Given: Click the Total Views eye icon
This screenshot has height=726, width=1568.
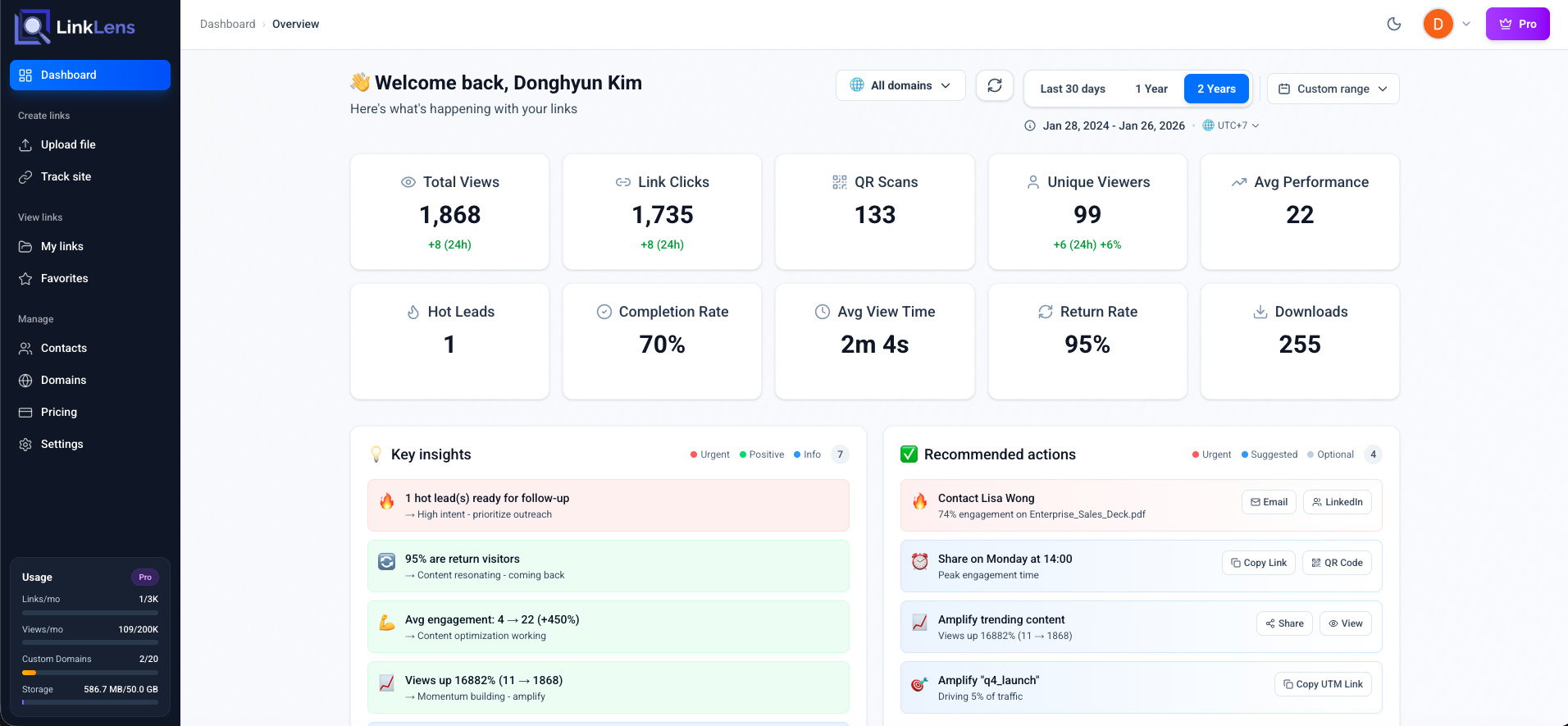Looking at the screenshot, I should tap(408, 182).
